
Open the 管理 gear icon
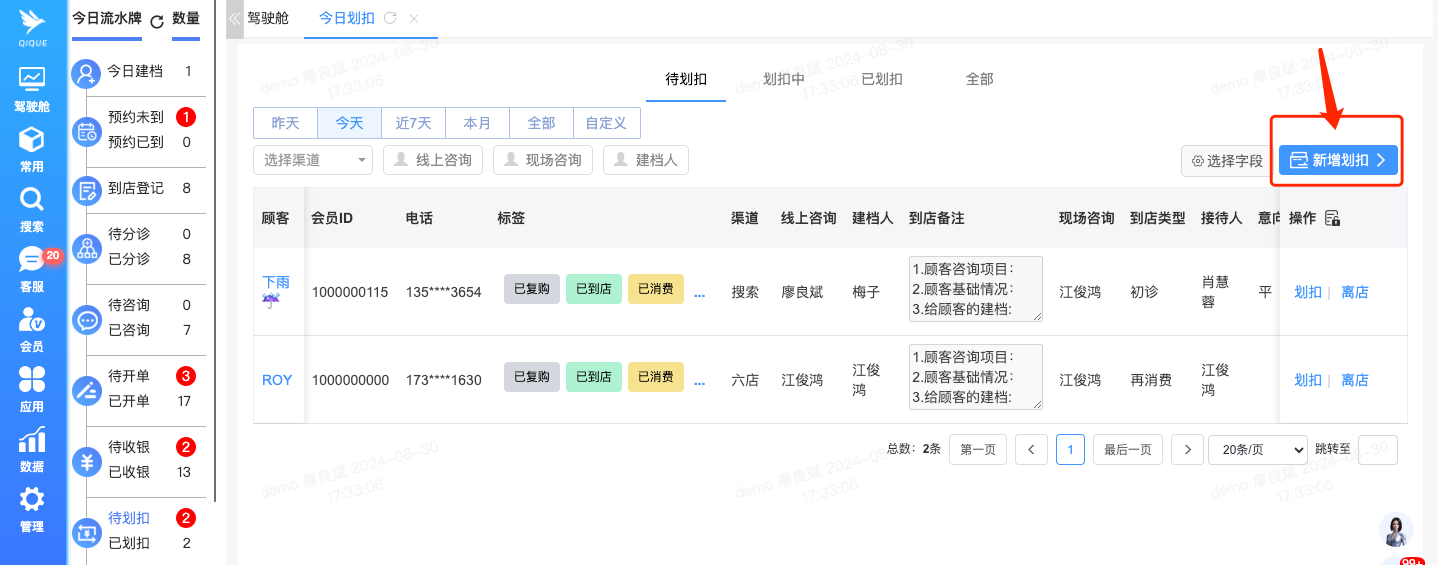pyautogui.click(x=32, y=500)
